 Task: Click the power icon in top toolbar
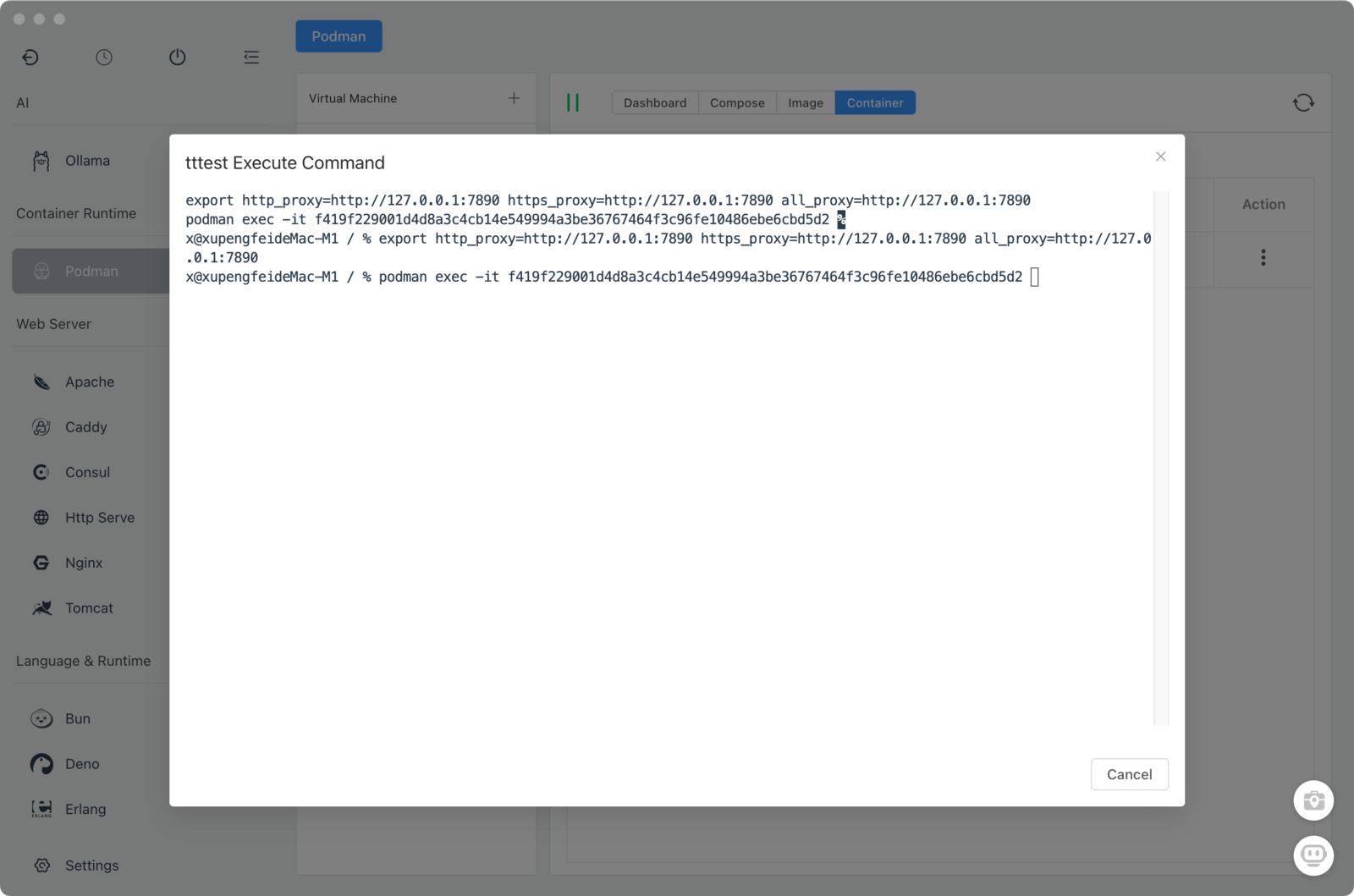click(177, 58)
